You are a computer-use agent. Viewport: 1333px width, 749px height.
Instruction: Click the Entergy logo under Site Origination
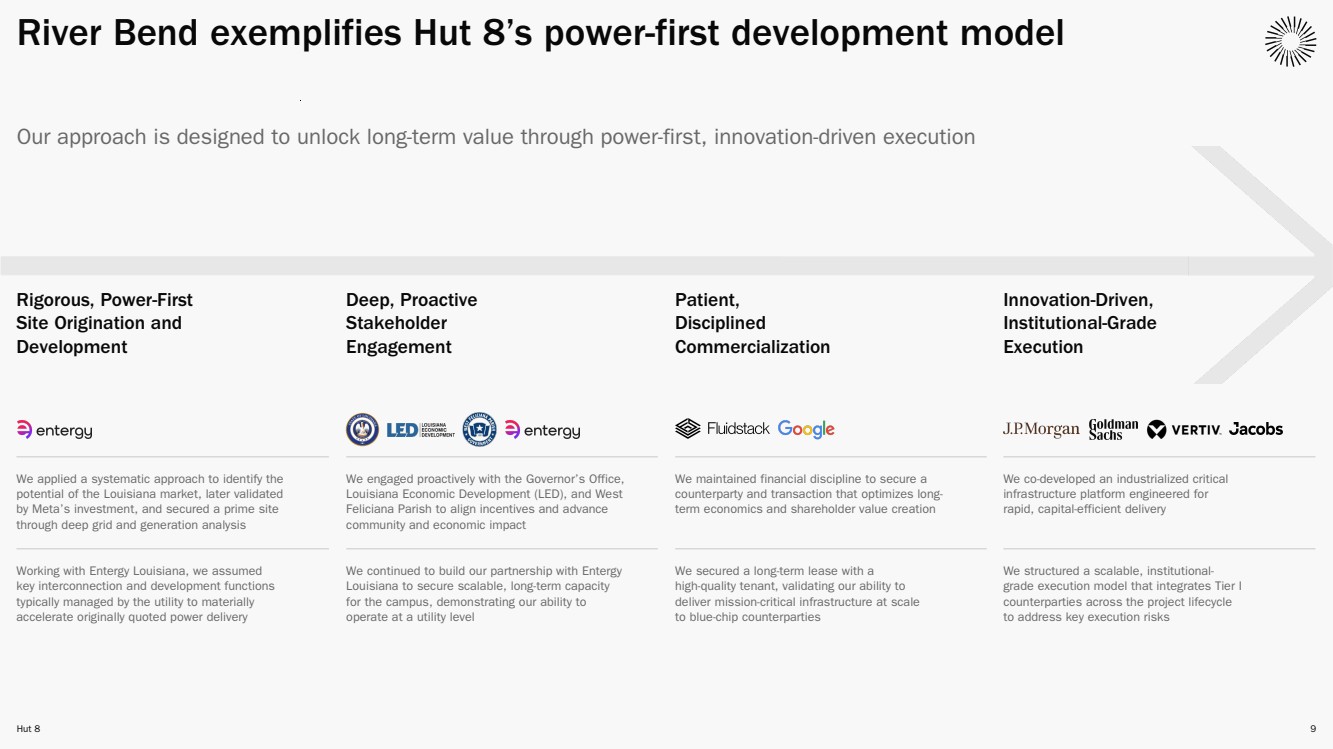[55, 430]
